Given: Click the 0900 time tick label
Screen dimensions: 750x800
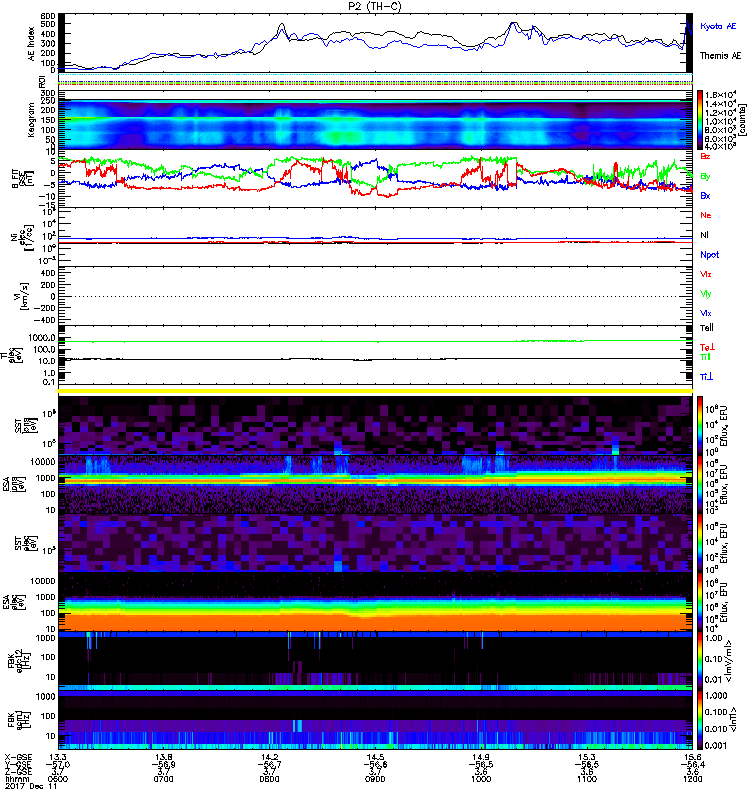Looking at the screenshot, I should coord(375,779).
